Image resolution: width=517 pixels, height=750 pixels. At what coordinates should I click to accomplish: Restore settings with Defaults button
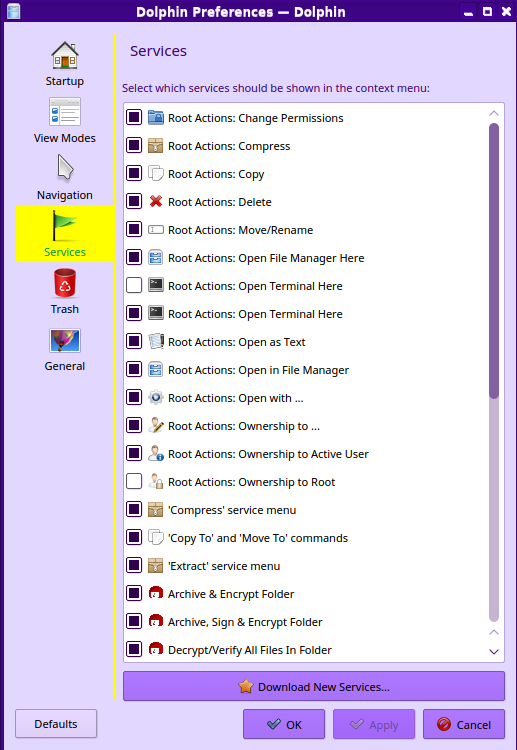tap(56, 724)
